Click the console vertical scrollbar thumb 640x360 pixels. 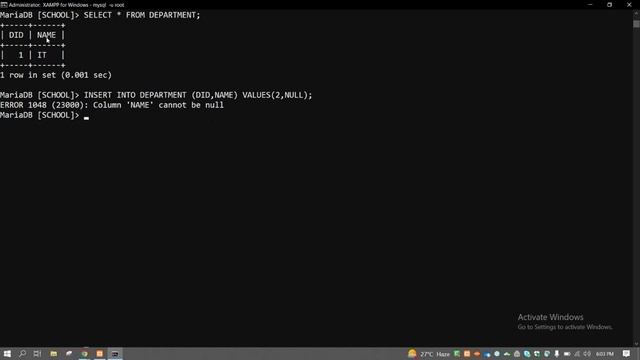coord(636,23)
